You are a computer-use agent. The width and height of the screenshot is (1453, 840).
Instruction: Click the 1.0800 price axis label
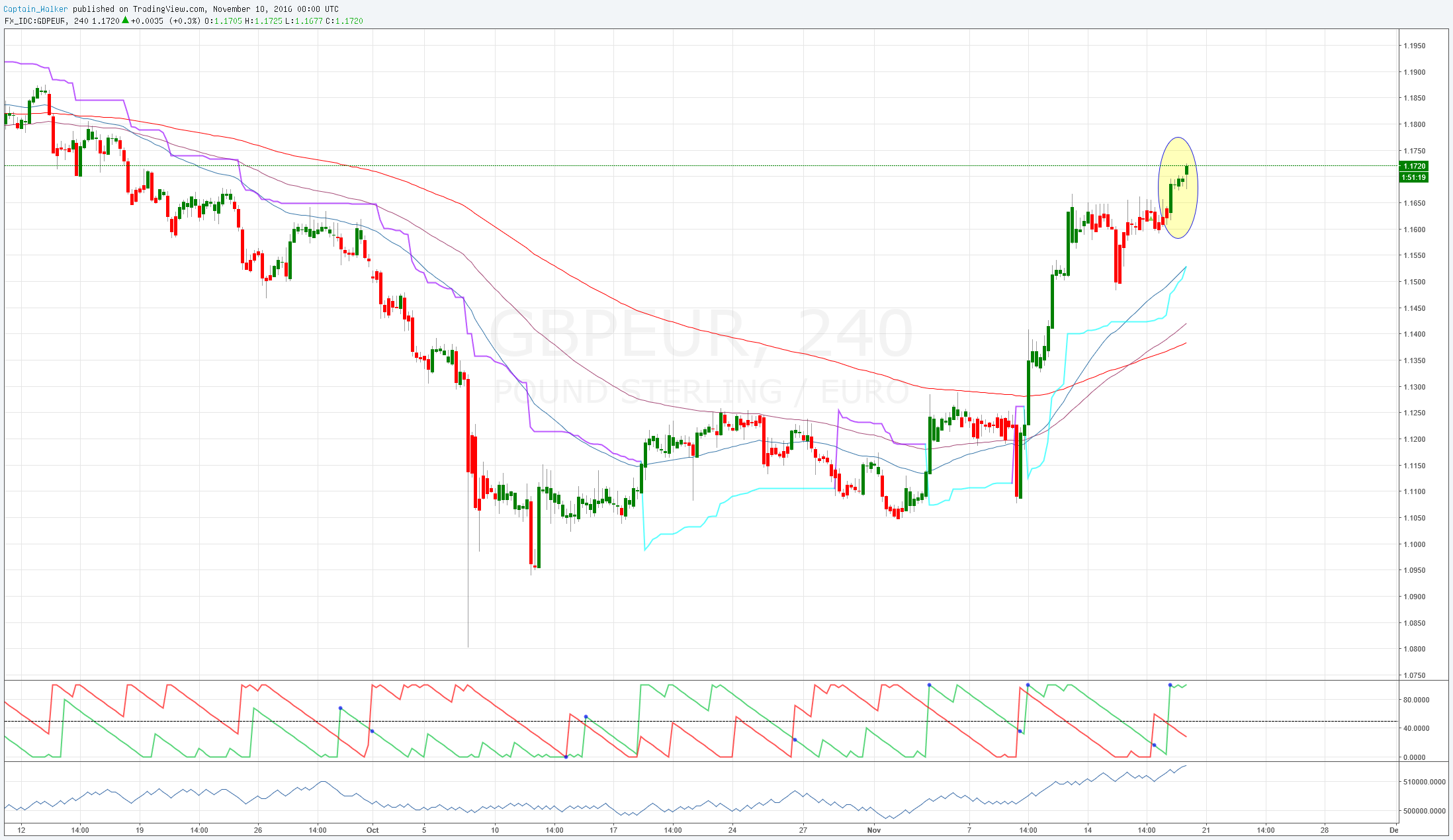pos(1415,649)
